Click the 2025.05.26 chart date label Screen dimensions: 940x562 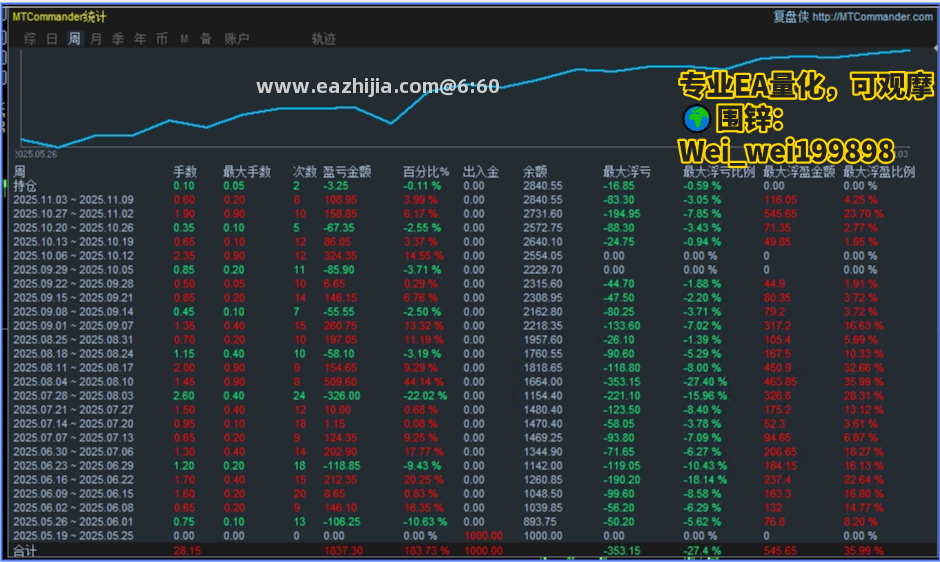click(x=36, y=154)
